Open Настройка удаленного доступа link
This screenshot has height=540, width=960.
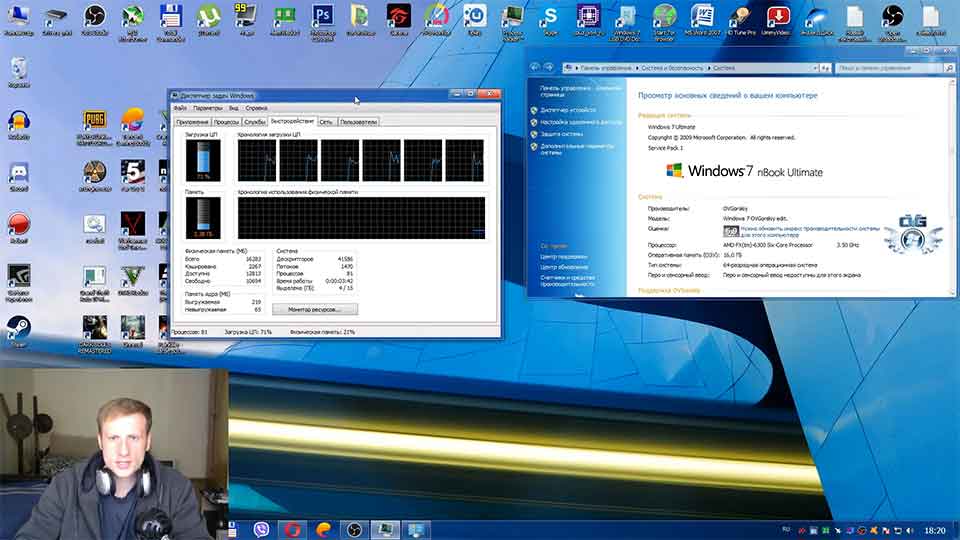[x=581, y=122]
